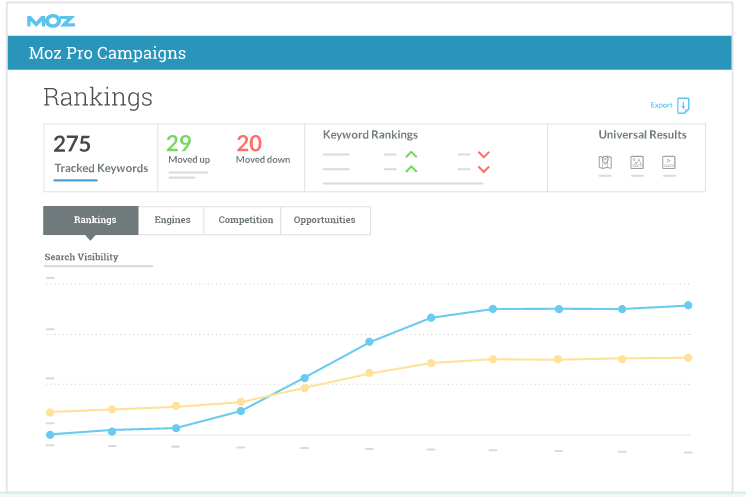746x497 pixels.
Task: Click the 29 Moved up figure
Action: [179, 143]
